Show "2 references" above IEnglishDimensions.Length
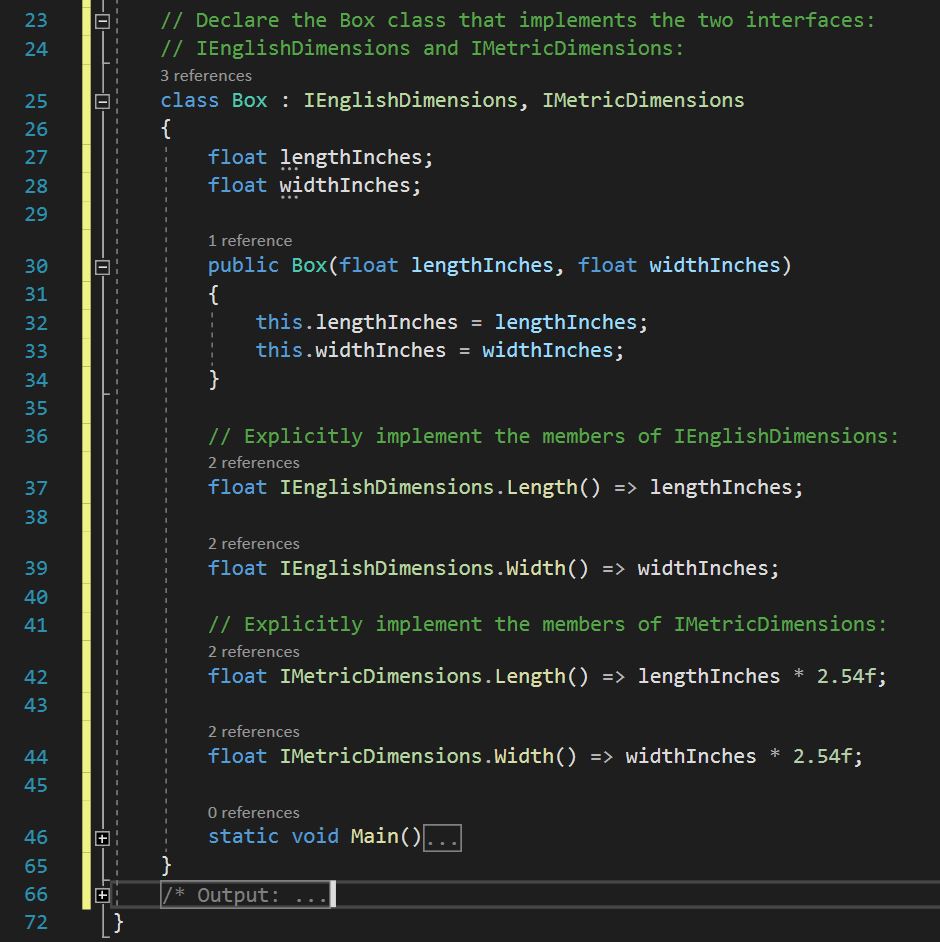Image resolution: width=940 pixels, height=942 pixels. click(x=254, y=462)
